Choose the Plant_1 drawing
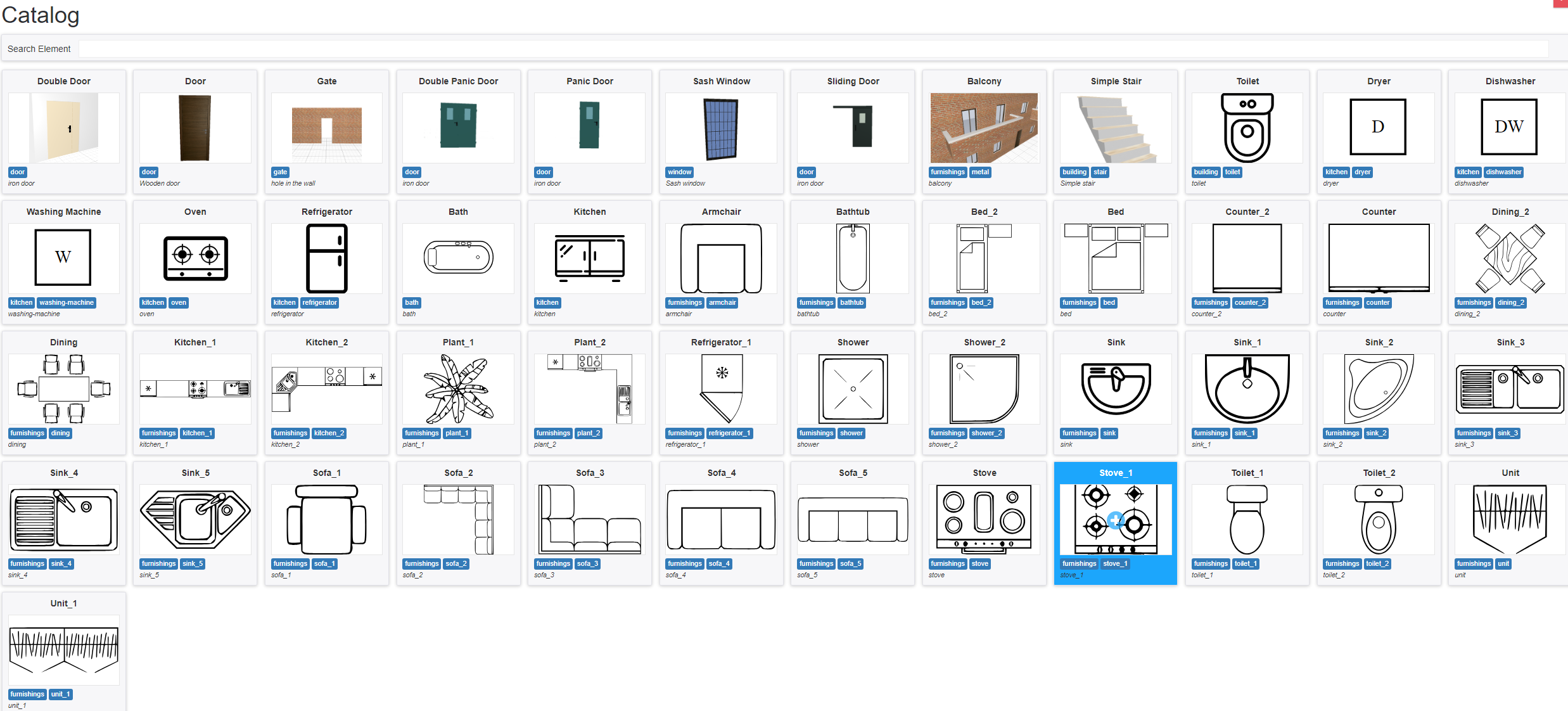 [x=458, y=388]
